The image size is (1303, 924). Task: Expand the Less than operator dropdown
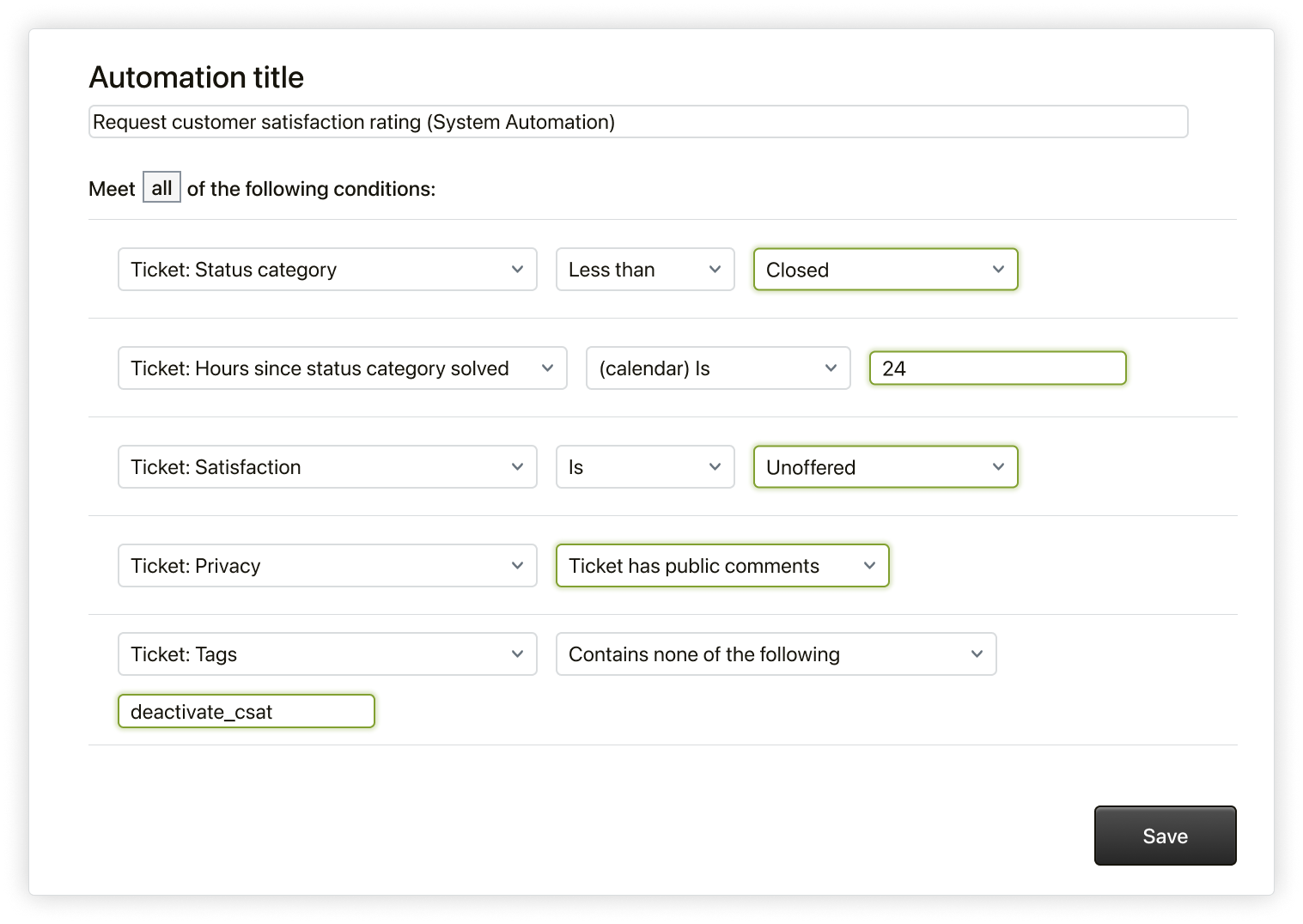[644, 270]
